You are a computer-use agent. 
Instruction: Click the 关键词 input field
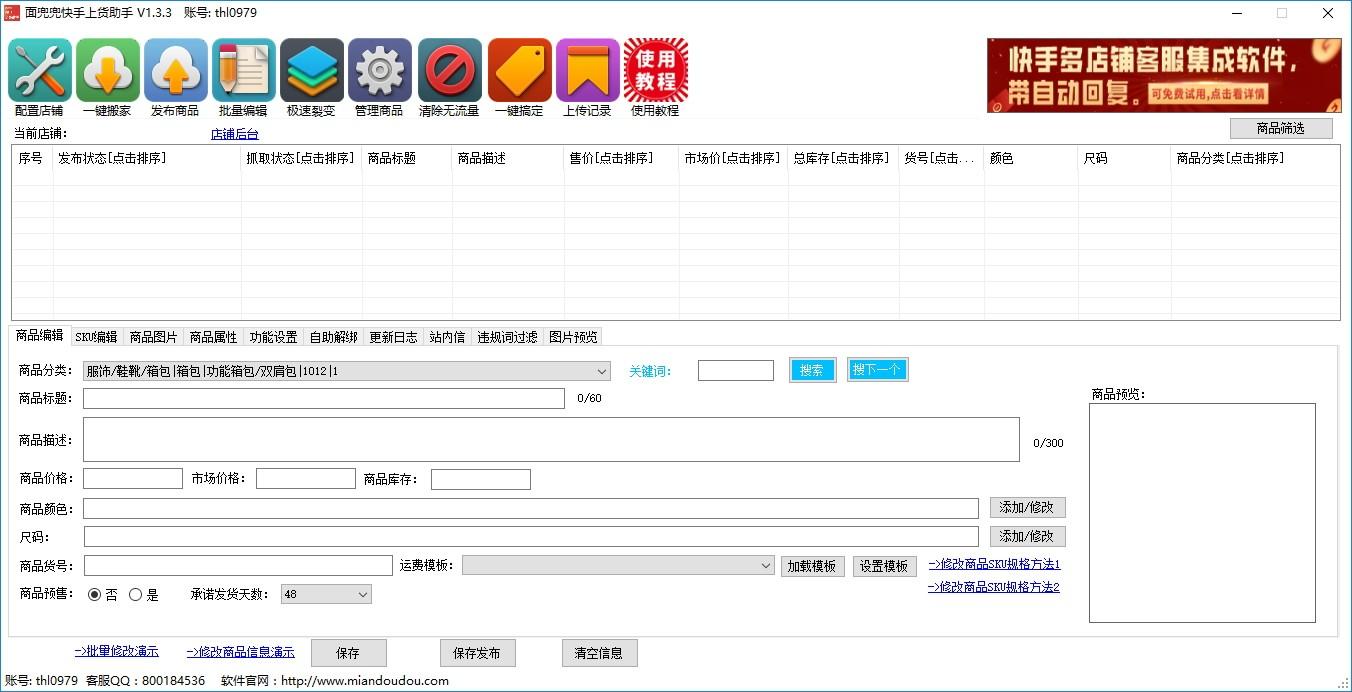click(736, 371)
